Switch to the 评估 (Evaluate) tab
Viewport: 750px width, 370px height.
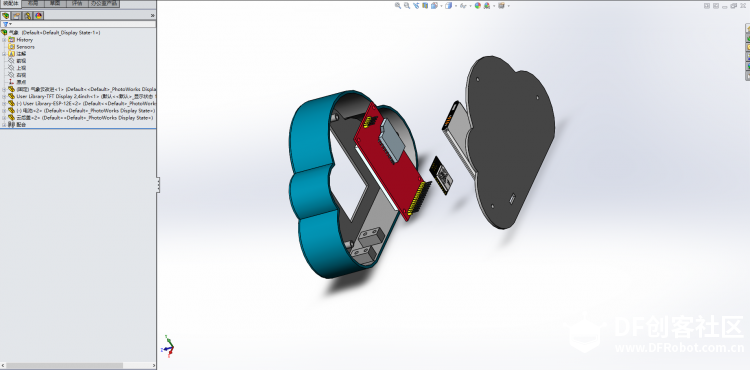tap(77, 3)
